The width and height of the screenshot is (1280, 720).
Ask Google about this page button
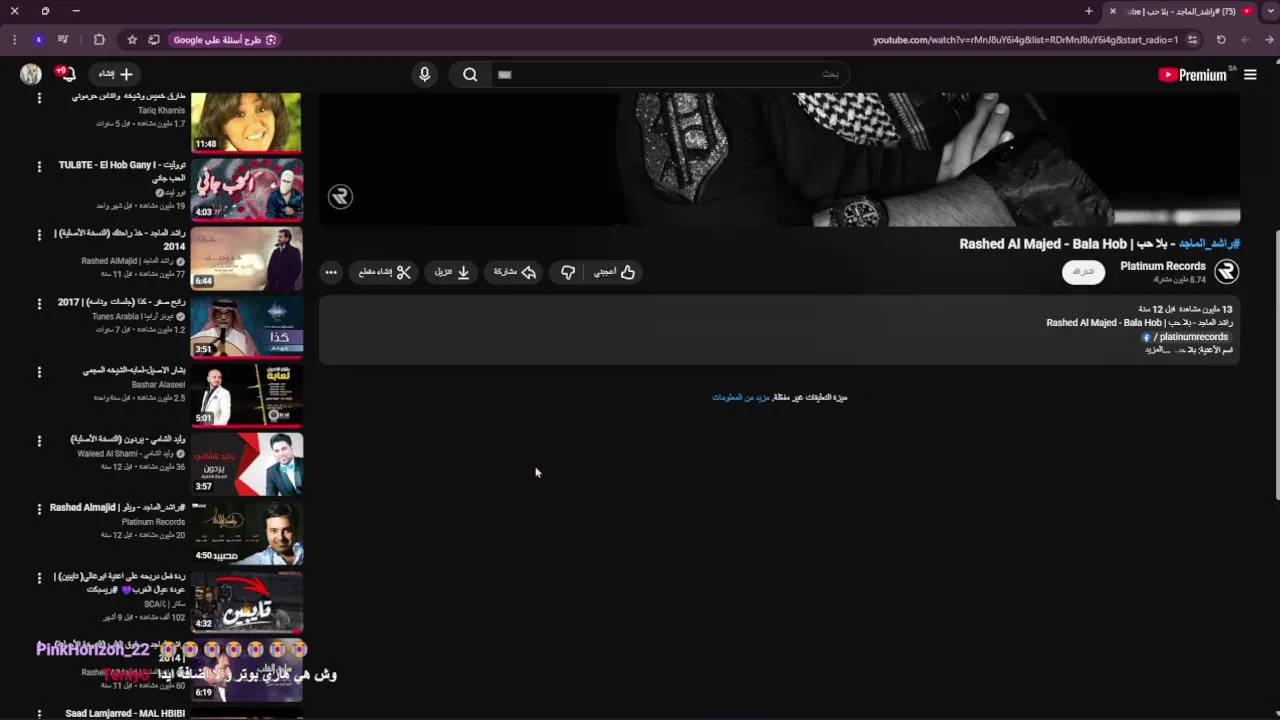pos(224,40)
